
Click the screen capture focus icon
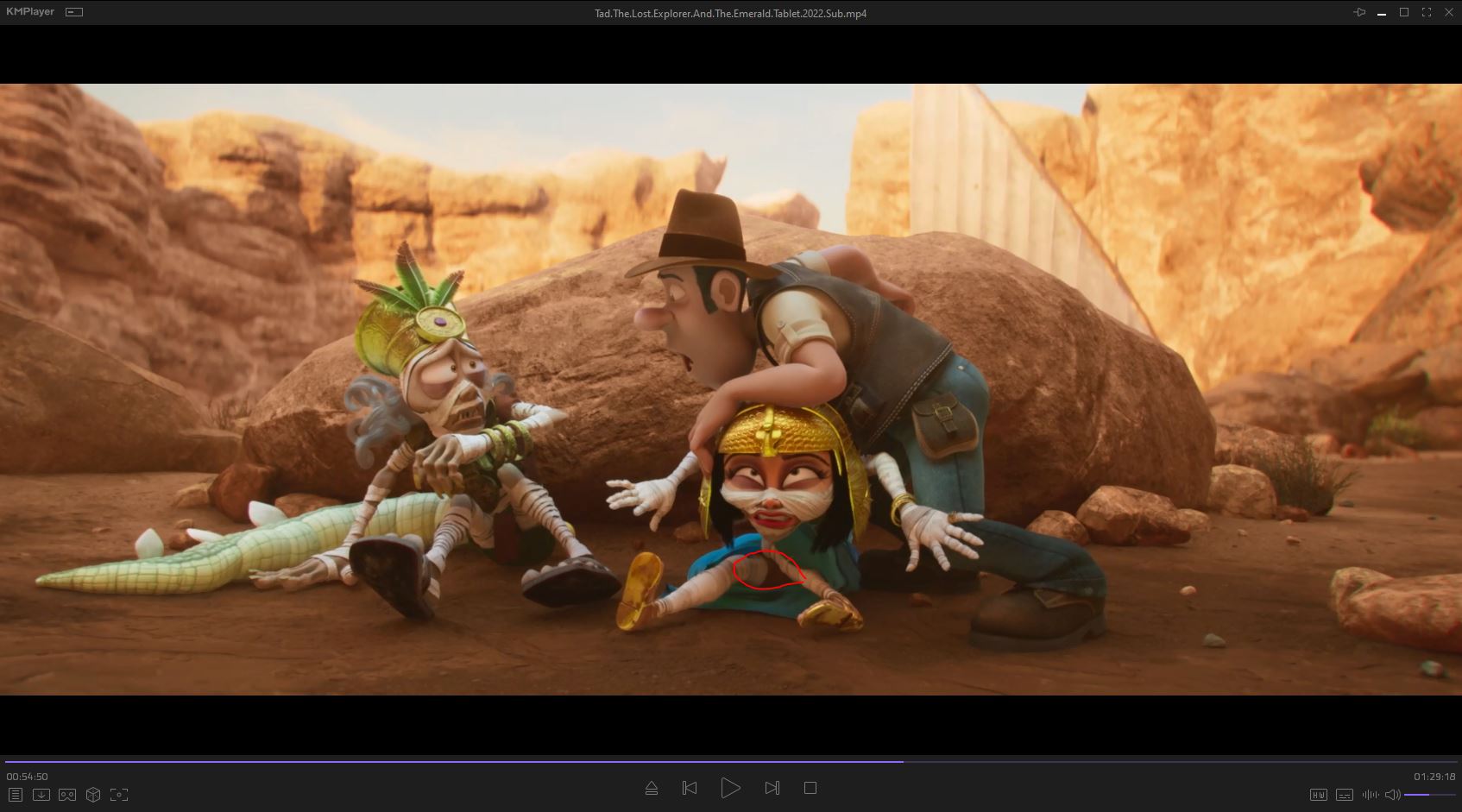tap(119, 795)
